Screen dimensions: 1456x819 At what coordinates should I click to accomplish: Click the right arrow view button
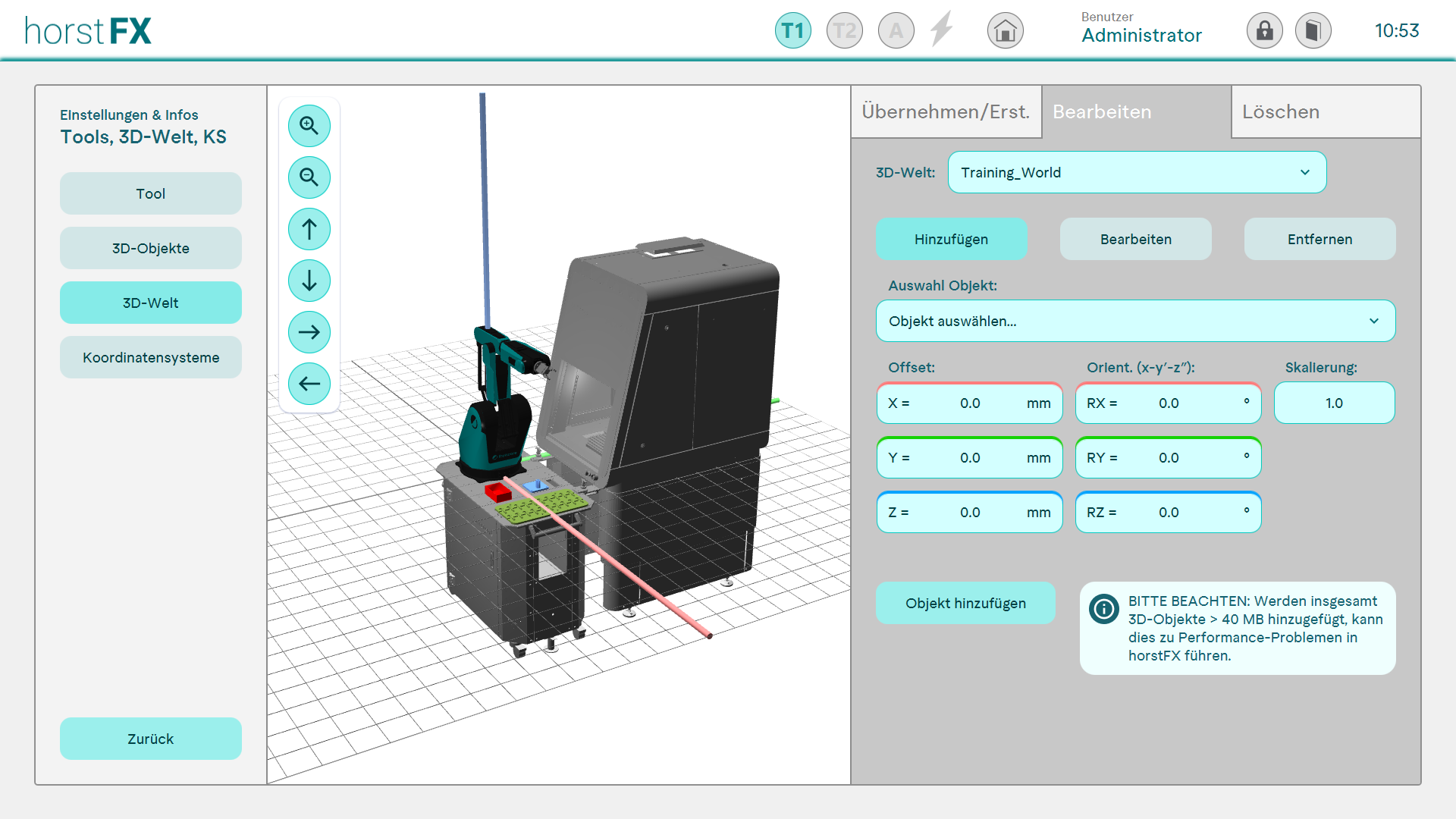click(x=309, y=332)
